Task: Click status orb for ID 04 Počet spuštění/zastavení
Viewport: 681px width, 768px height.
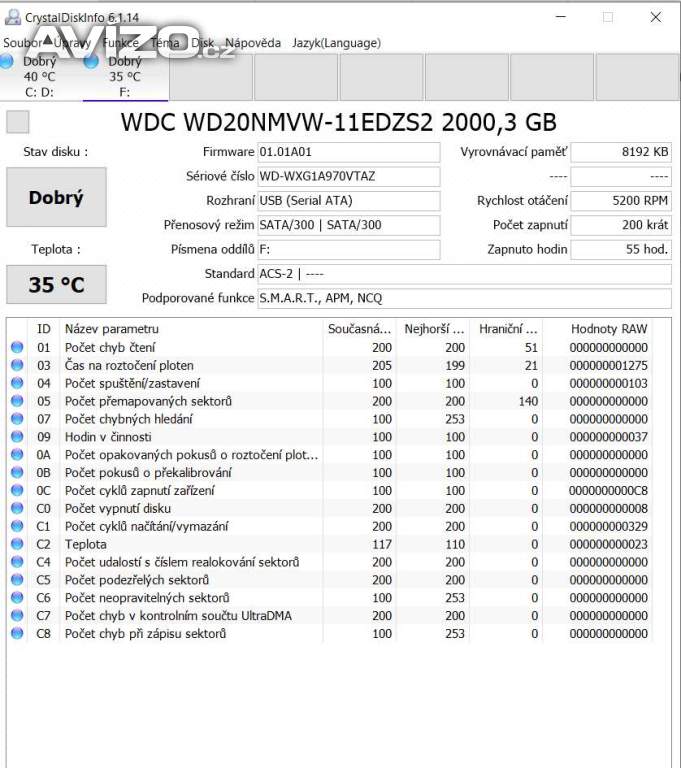Action: tap(17, 383)
